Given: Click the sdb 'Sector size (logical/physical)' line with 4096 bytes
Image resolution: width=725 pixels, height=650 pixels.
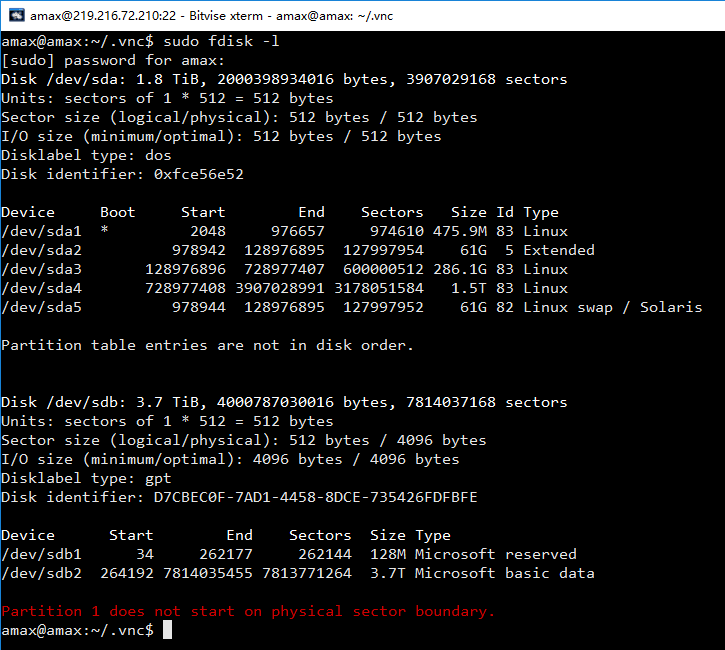Looking at the screenshot, I should coord(244,440).
